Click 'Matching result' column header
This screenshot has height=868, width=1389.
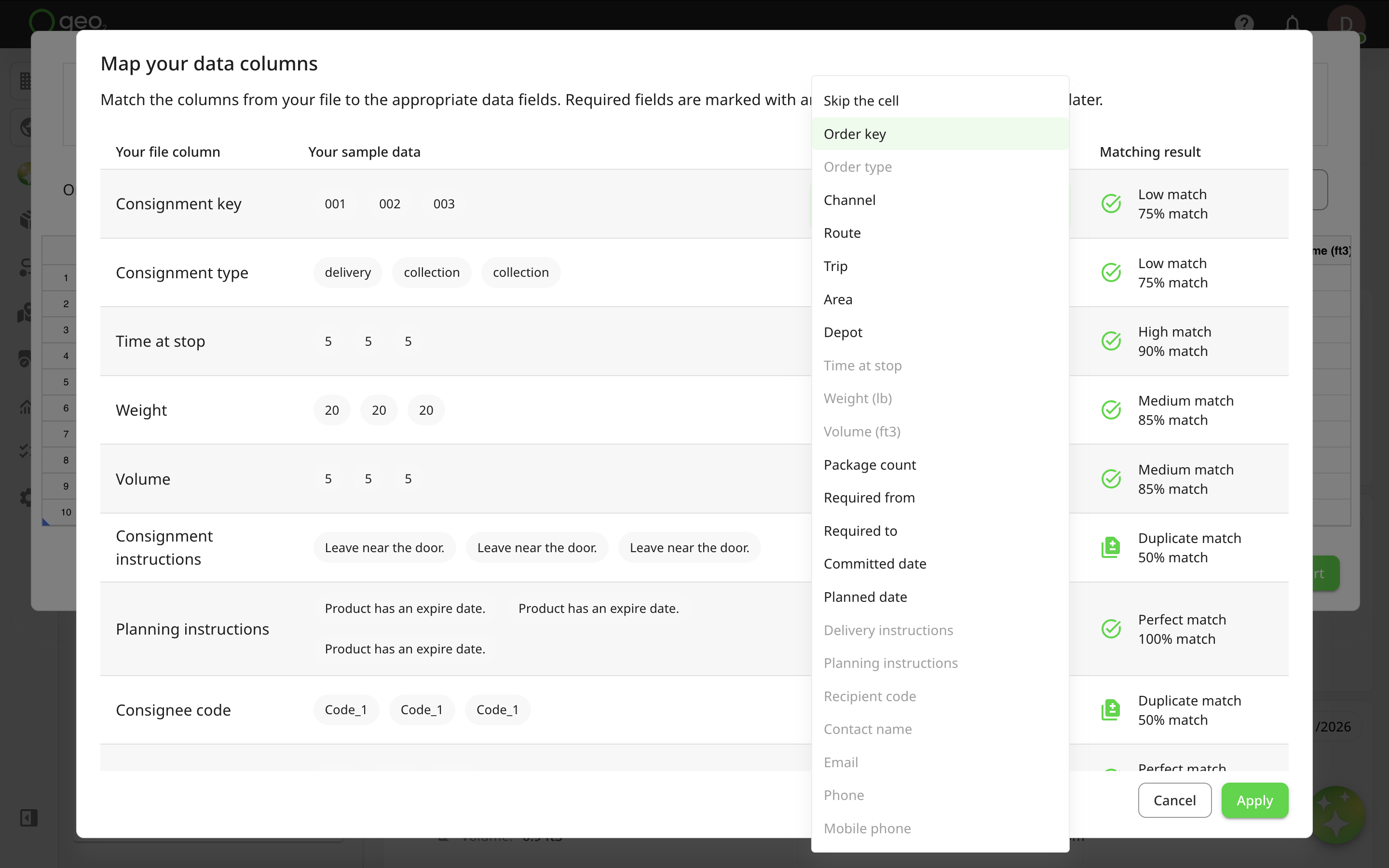pos(1150,151)
